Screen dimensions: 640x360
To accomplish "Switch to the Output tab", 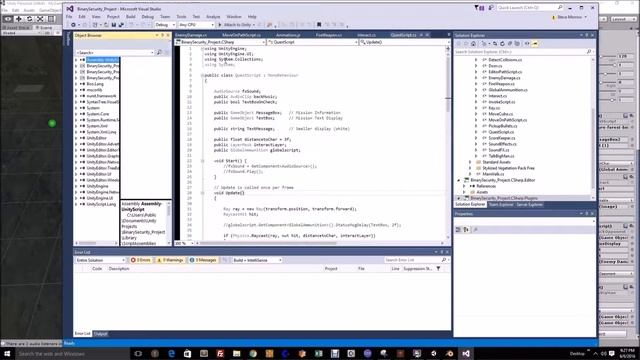I will (x=101, y=334).
